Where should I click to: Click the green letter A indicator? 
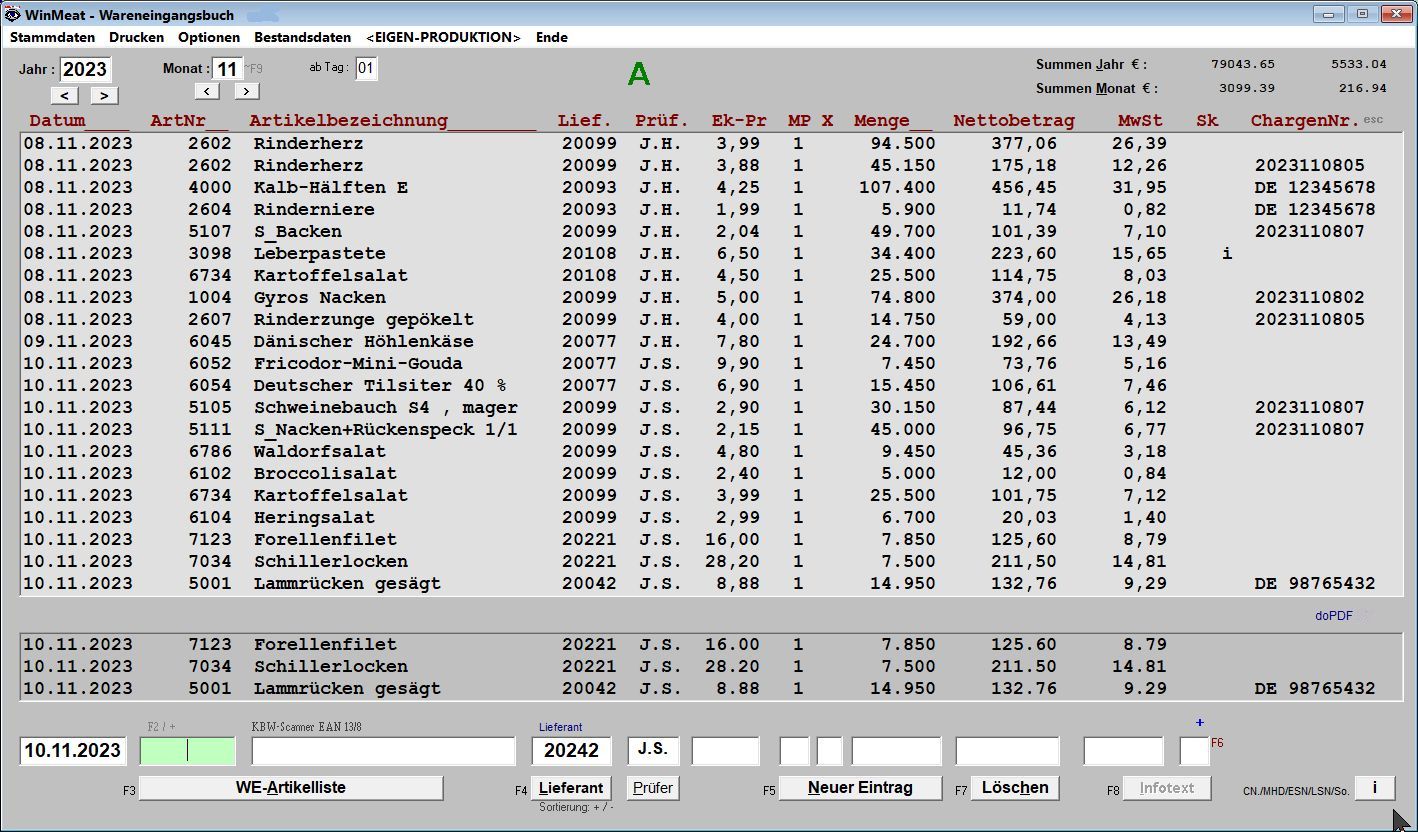click(x=638, y=74)
